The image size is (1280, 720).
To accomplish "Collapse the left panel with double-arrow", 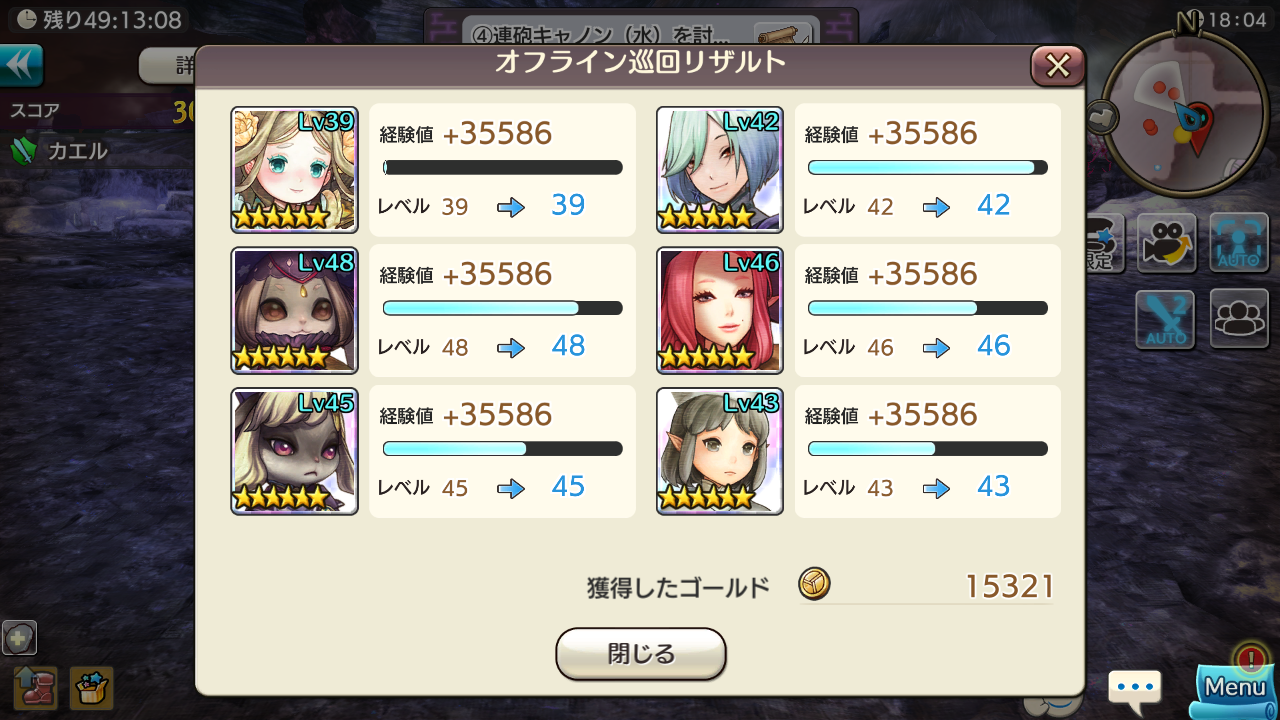I will [21, 65].
